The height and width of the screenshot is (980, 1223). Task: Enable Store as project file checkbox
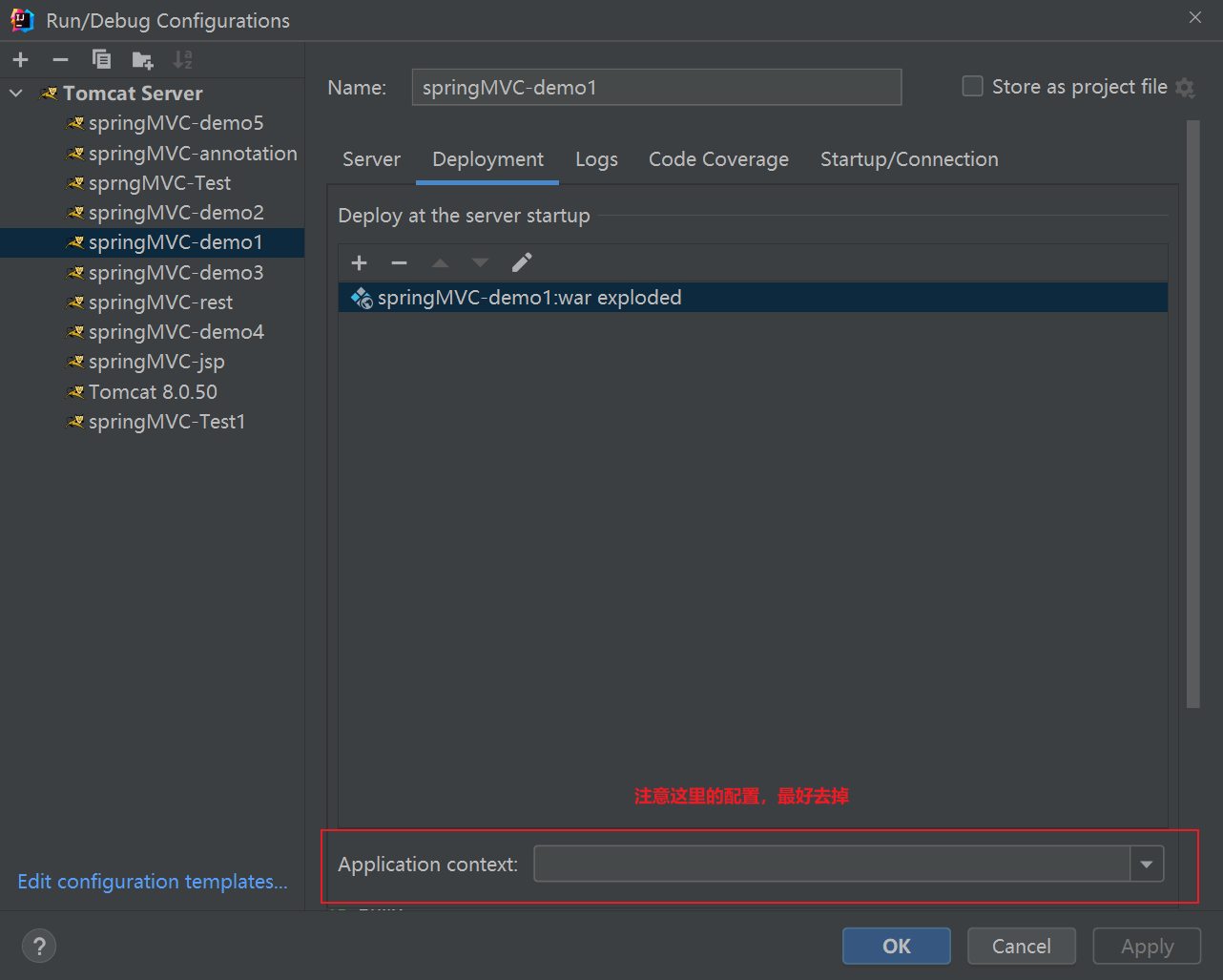pyautogui.click(x=972, y=87)
